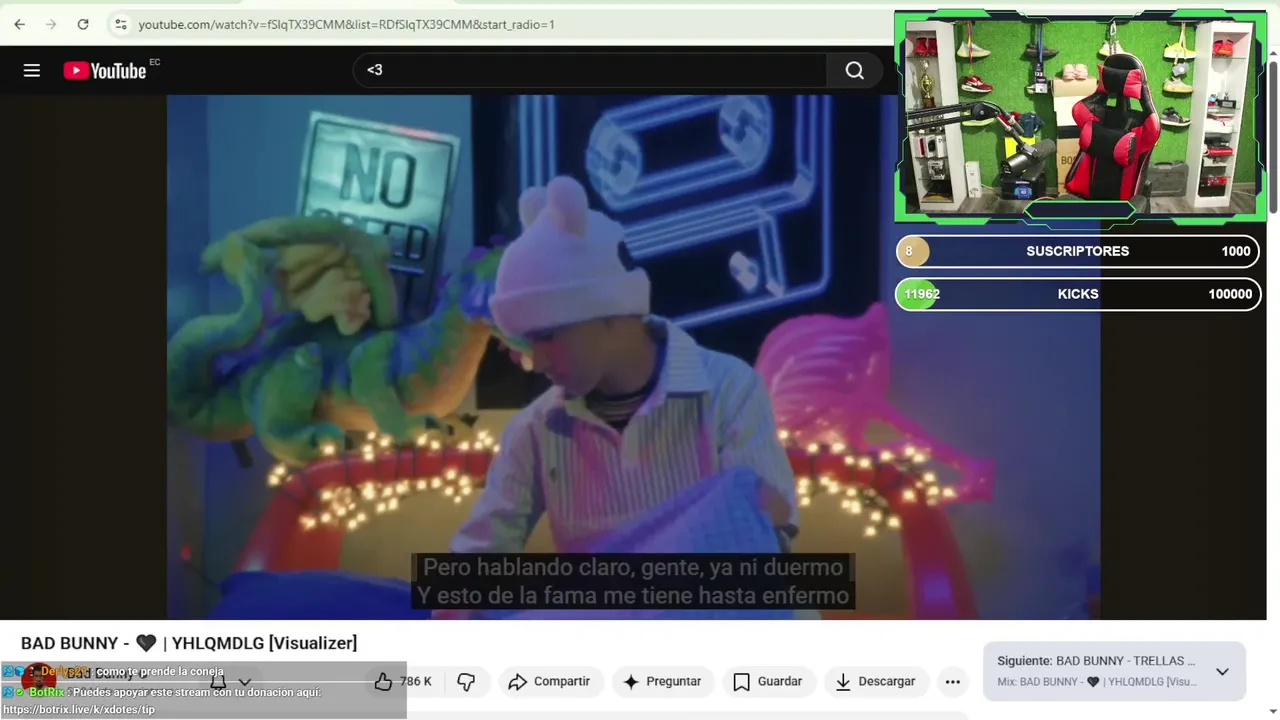Image resolution: width=1280 pixels, height=720 pixels.
Task: Like the video with thumbs-up icon
Action: pos(402,681)
